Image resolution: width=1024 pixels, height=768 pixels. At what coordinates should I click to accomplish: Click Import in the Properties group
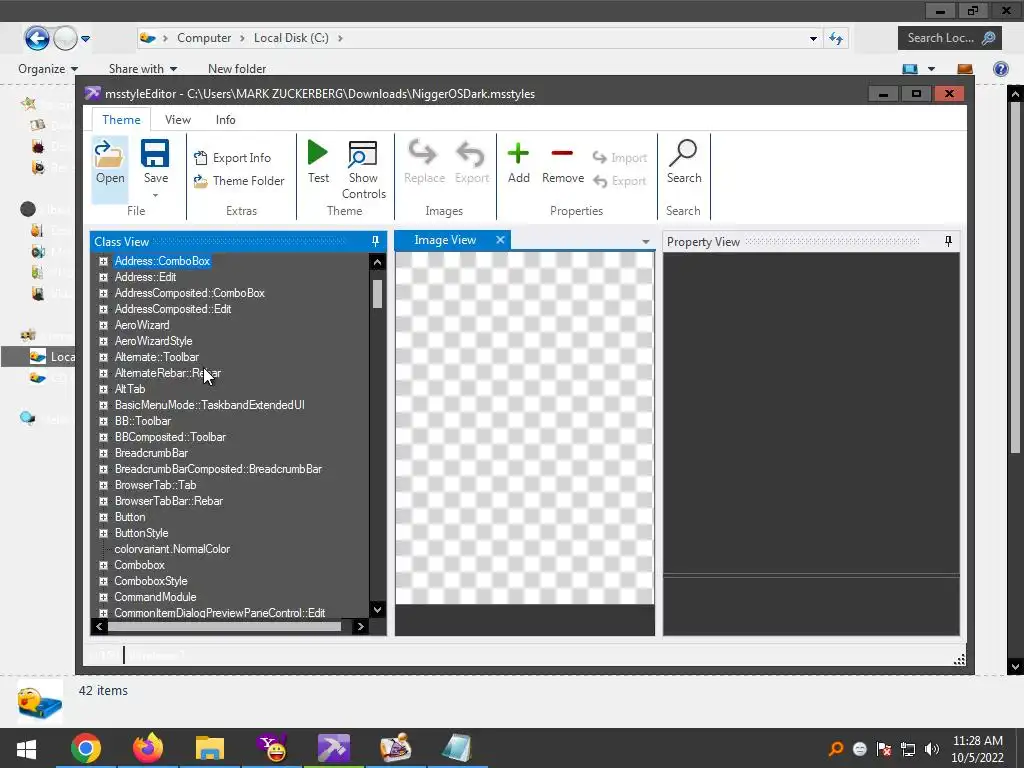[x=620, y=157]
